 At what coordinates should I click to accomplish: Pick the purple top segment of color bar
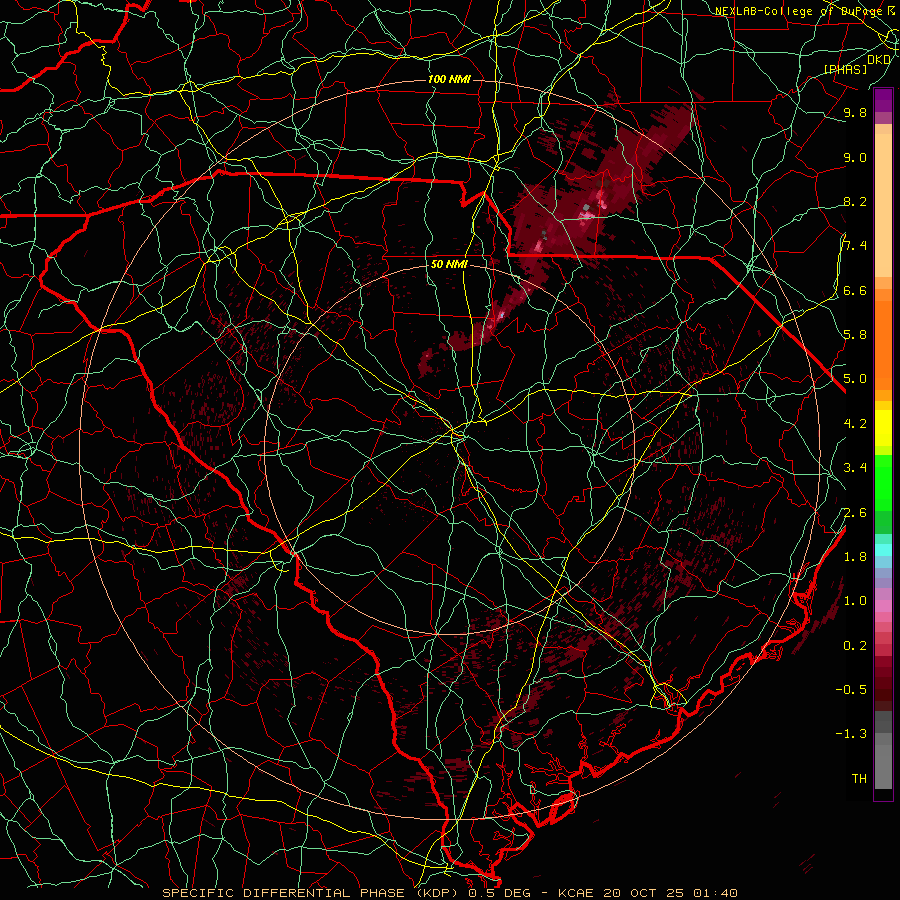883,100
